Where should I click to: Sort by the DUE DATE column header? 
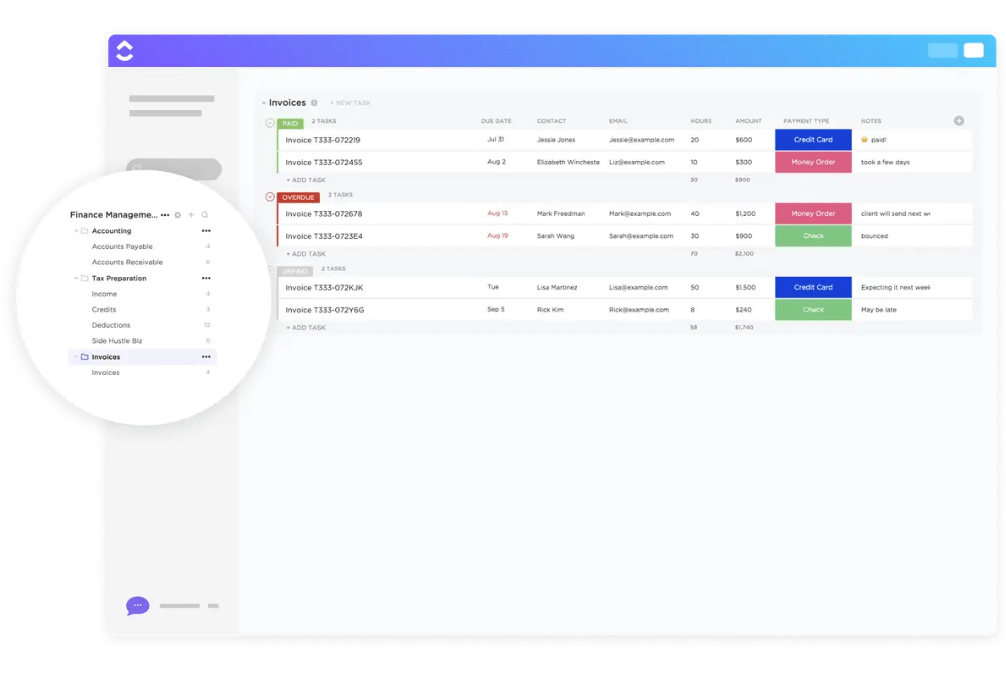[496, 121]
